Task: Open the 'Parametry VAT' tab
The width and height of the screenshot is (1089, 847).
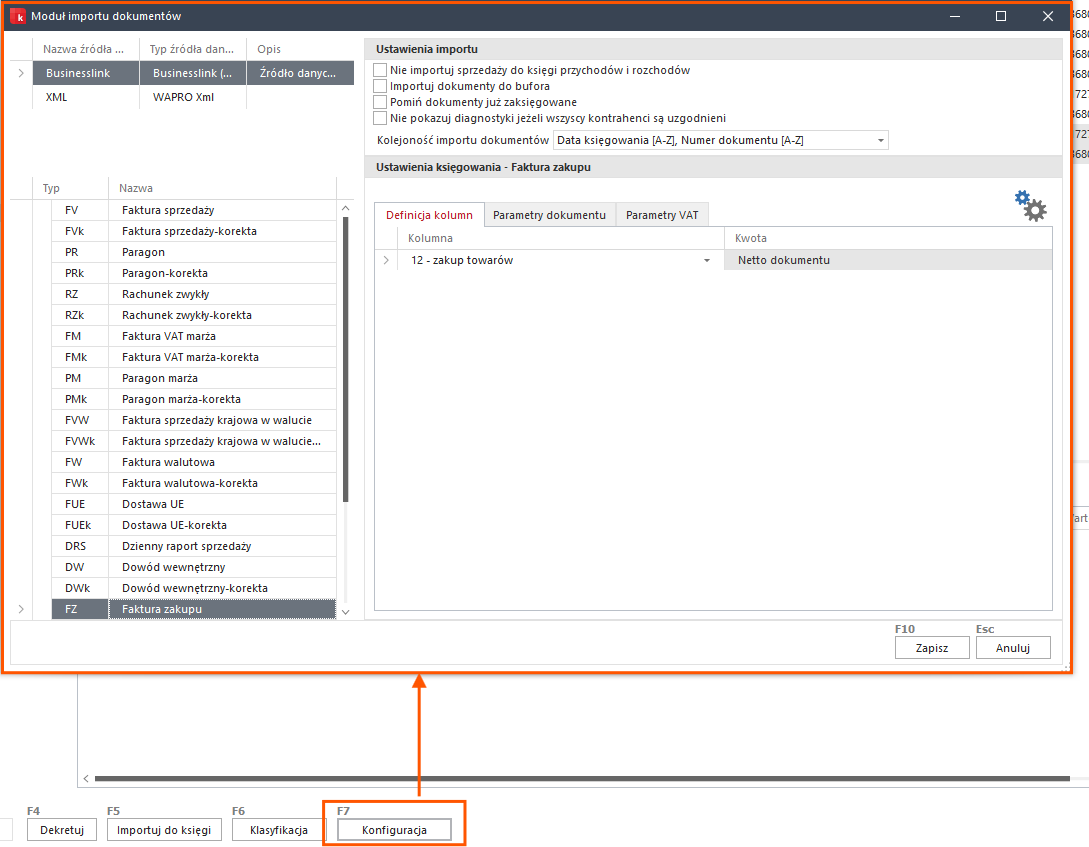Action: point(662,215)
